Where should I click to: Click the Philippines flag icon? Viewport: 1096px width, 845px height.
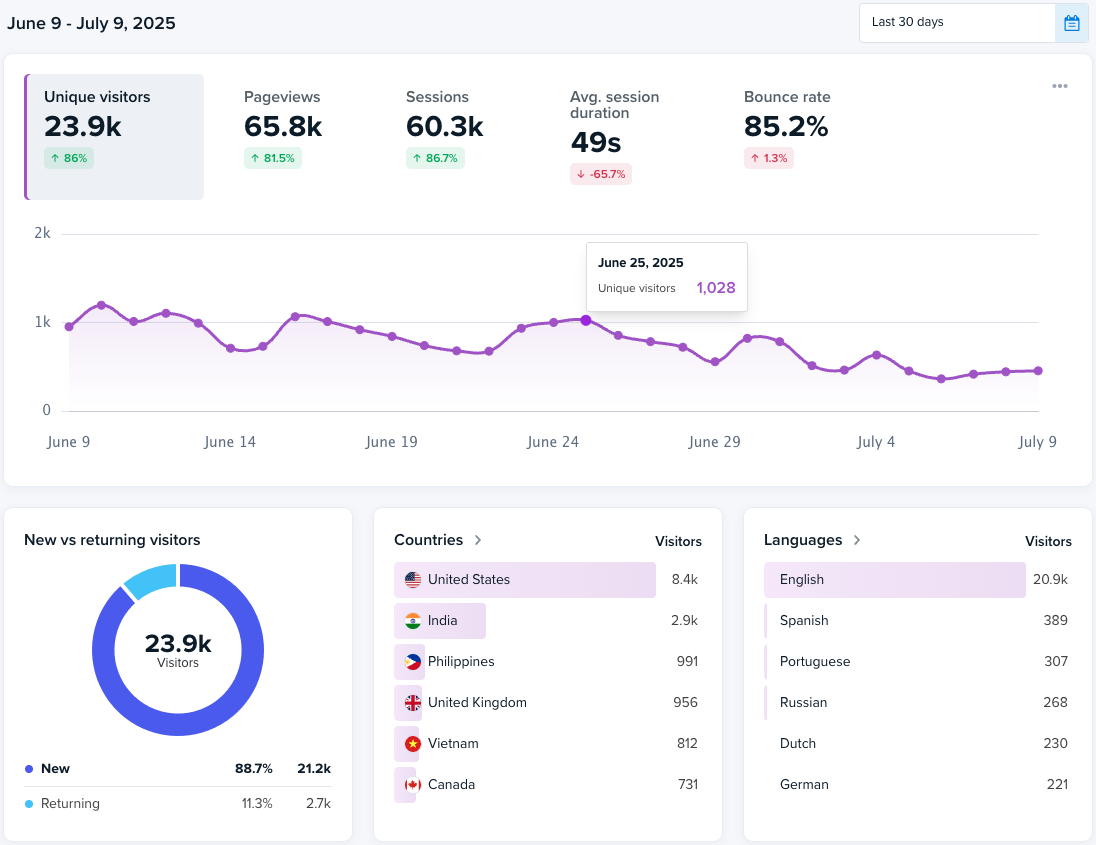pos(409,661)
